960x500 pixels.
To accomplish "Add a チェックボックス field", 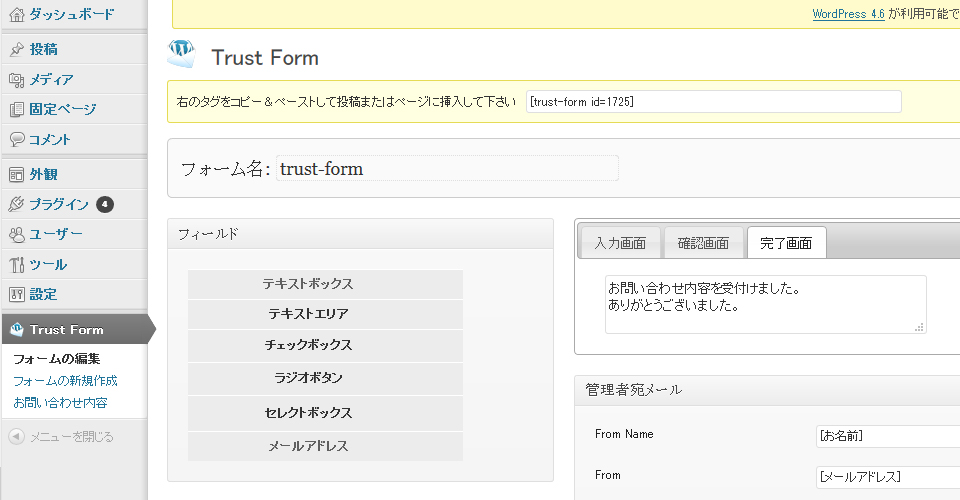I will point(325,345).
